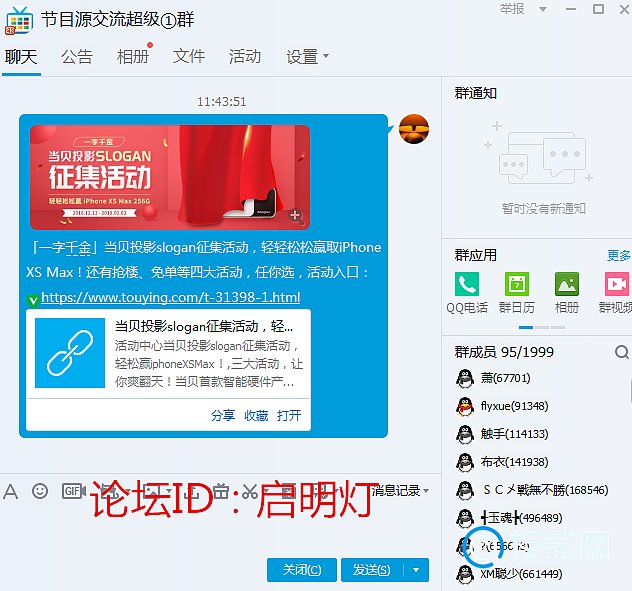The image size is (632, 591).
Task: Click the magnifier on the promo image
Action: (x=296, y=216)
